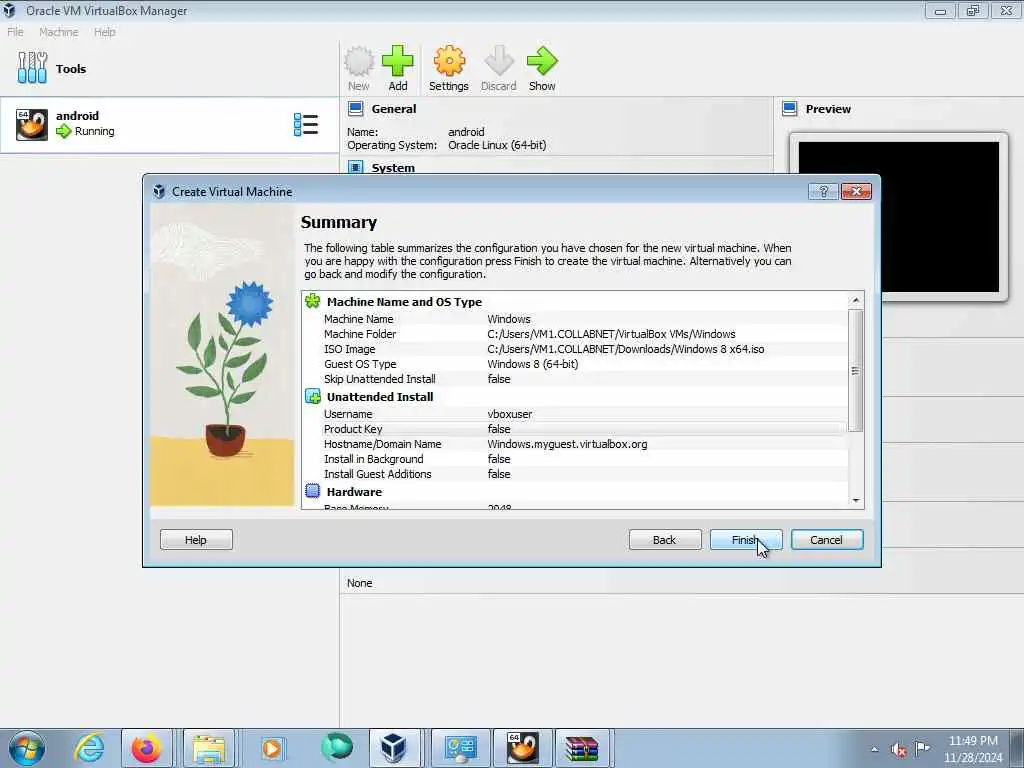The height and width of the screenshot is (768, 1024).
Task: Select the Machine Folder row
Action: pos(575,334)
